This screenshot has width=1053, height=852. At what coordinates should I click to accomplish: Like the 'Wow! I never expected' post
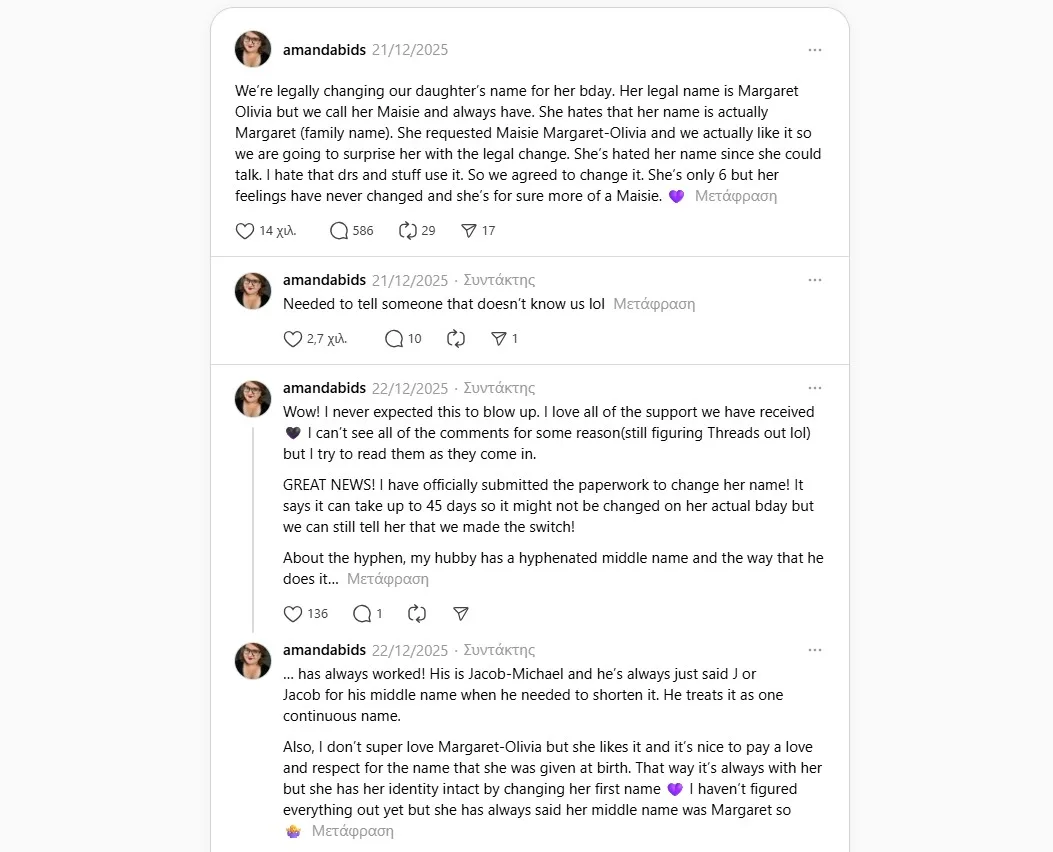pos(293,614)
